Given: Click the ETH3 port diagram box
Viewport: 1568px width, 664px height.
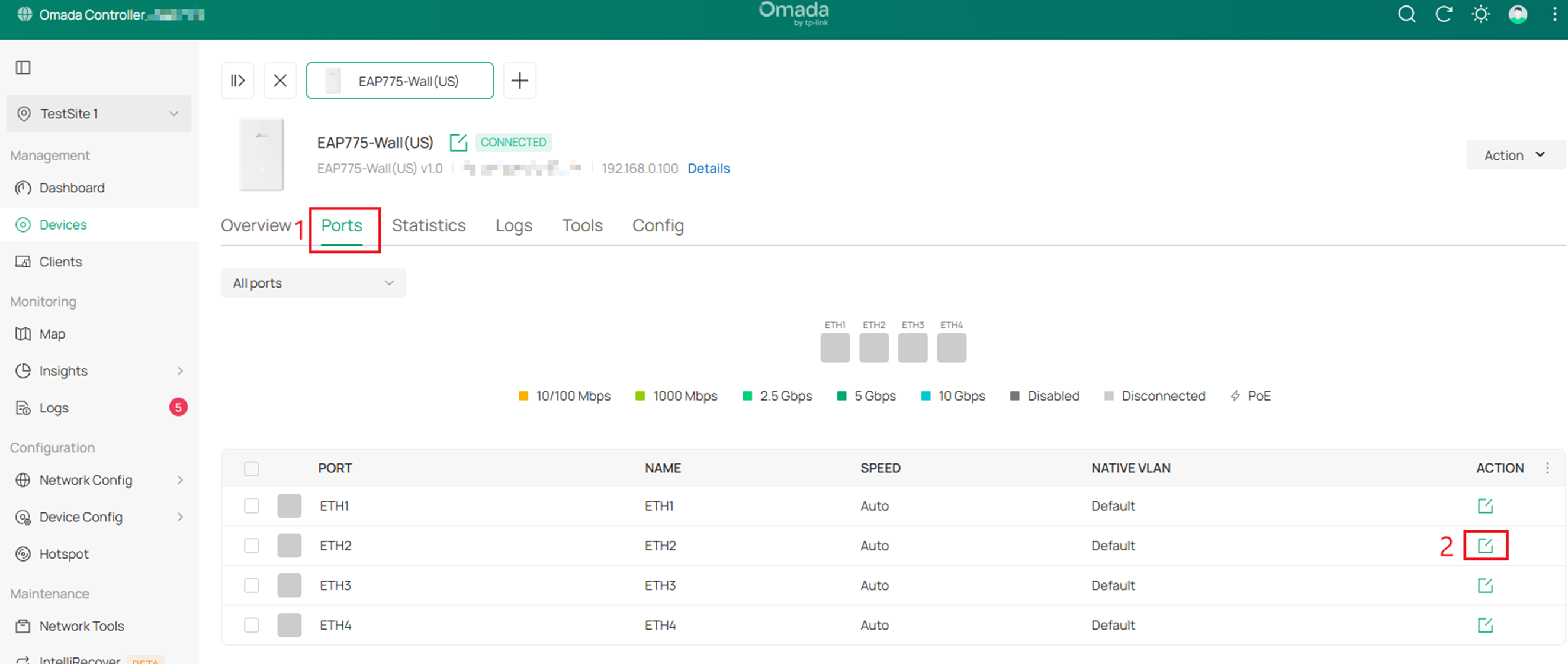Looking at the screenshot, I should click(x=913, y=347).
